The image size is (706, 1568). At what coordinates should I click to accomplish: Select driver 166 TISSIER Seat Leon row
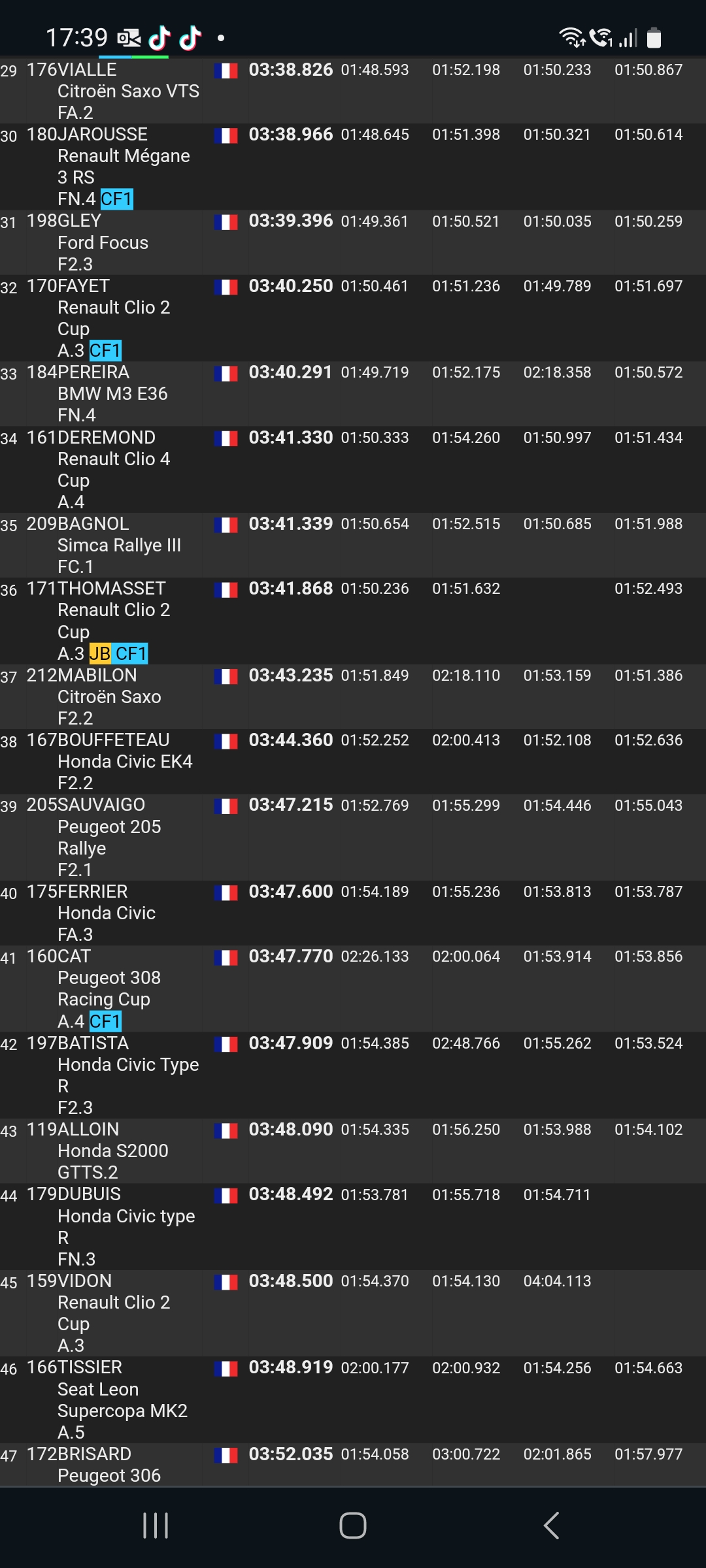tap(353, 1399)
